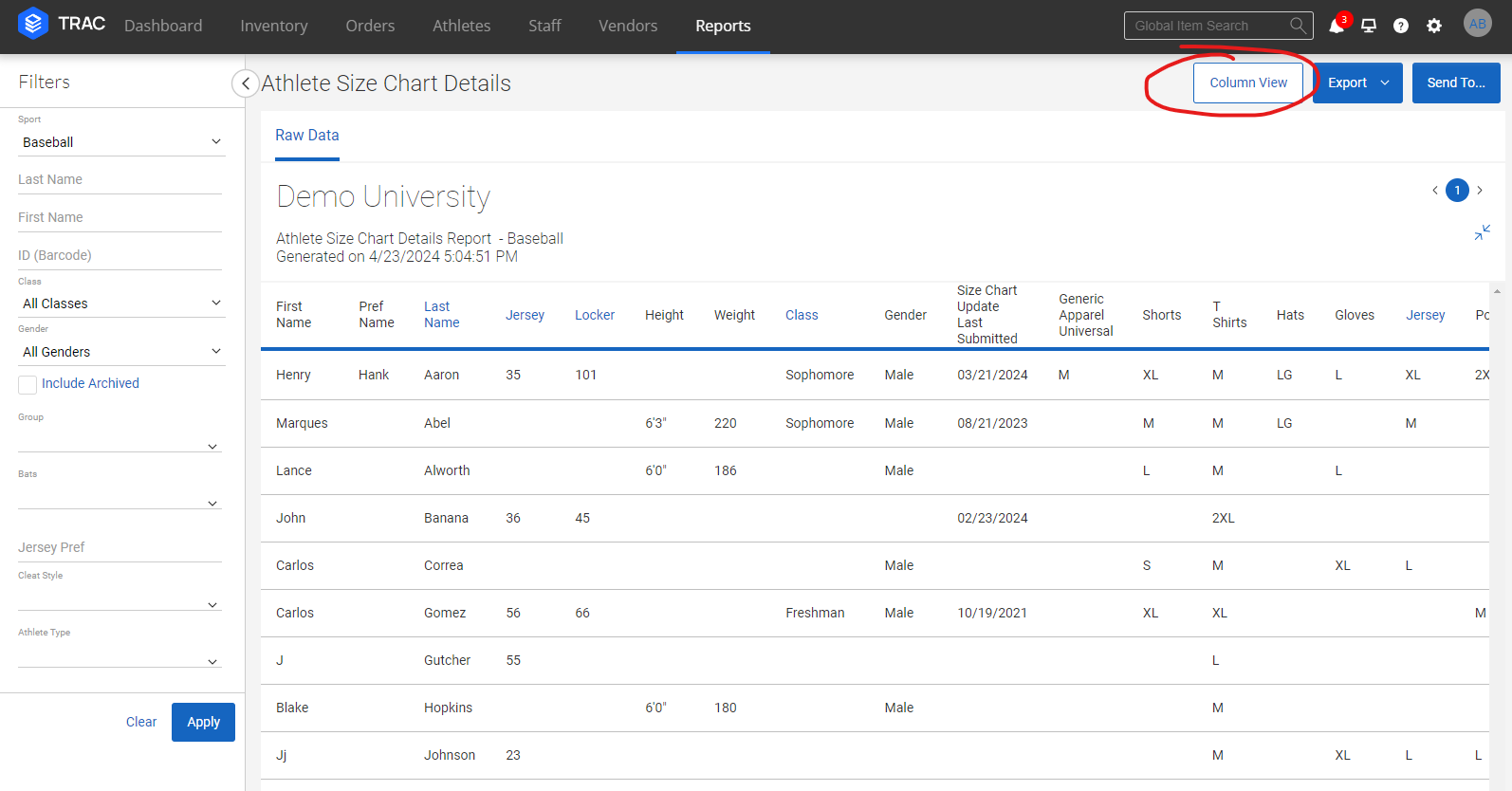Switch to the Raw Data tab
Screen dimensions: 1512x791
click(306, 136)
